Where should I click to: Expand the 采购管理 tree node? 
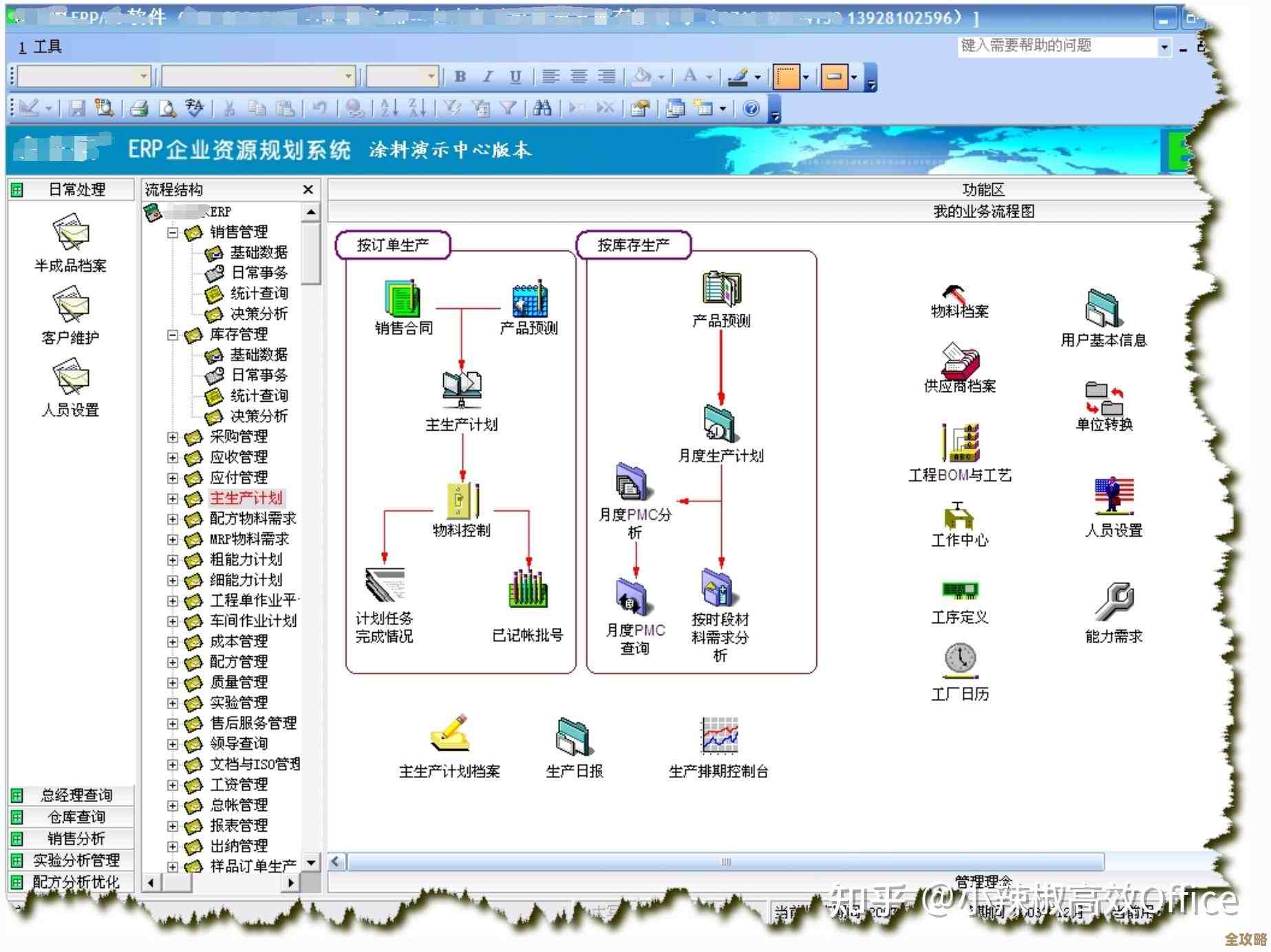pos(173,437)
